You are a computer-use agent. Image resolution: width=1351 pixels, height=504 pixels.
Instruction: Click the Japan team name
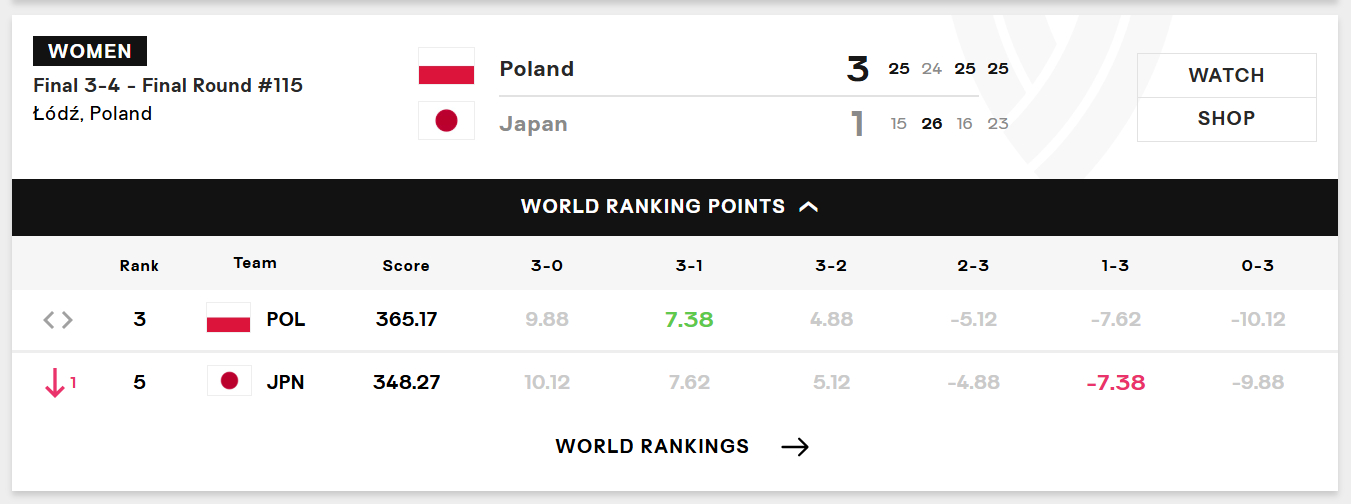pos(534,124)
